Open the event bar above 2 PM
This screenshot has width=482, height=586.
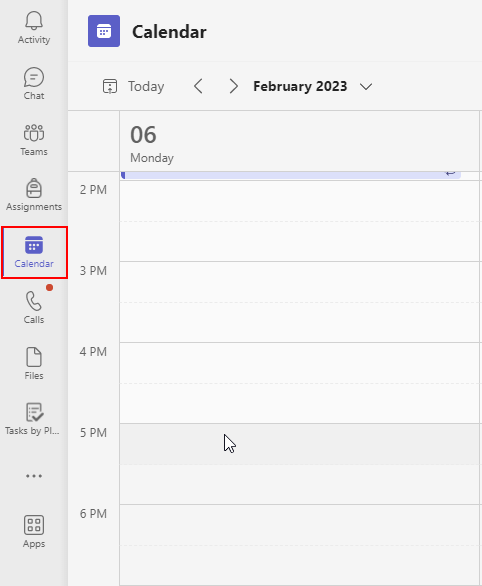tap(291, 175)
